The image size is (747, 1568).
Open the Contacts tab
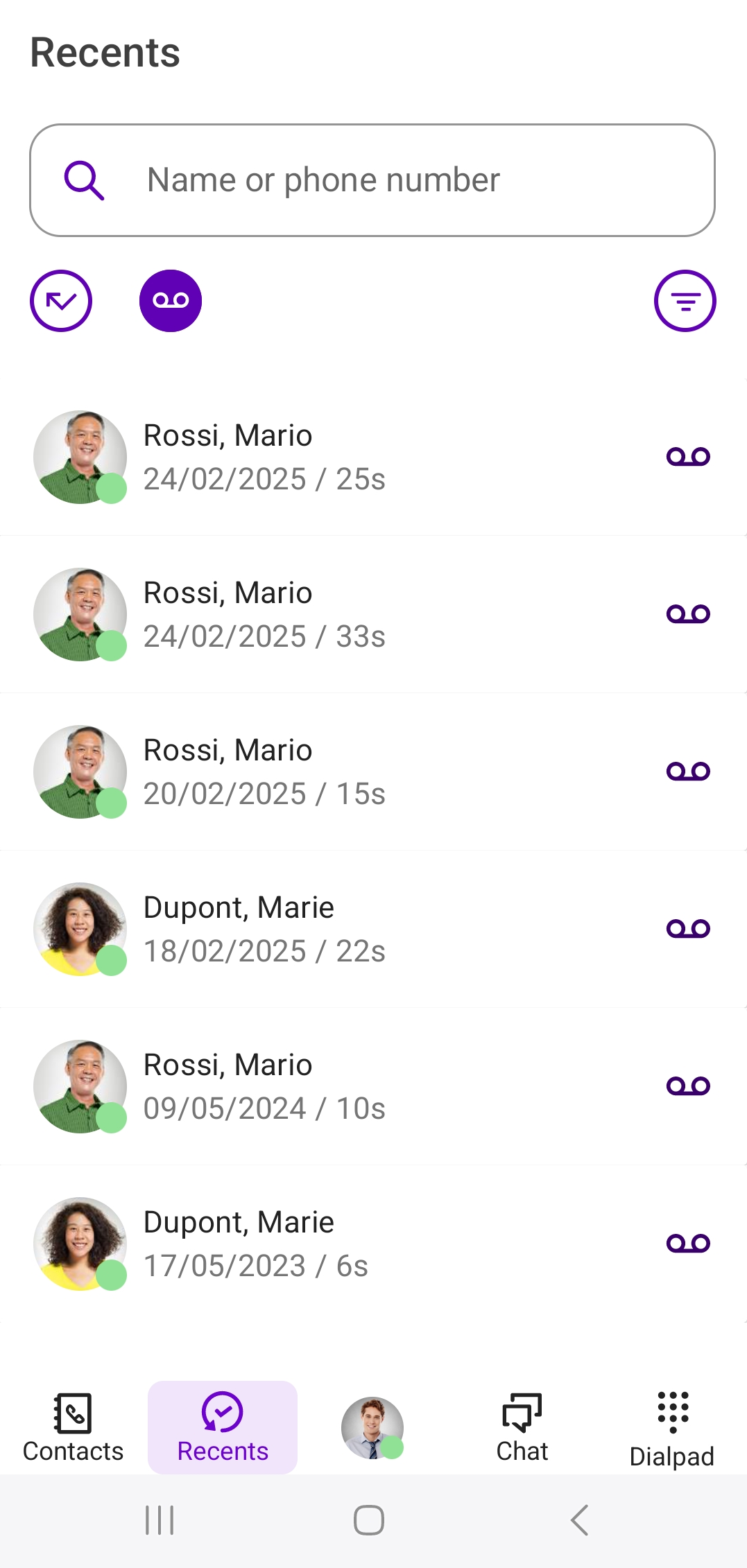tap(73, 1428)
